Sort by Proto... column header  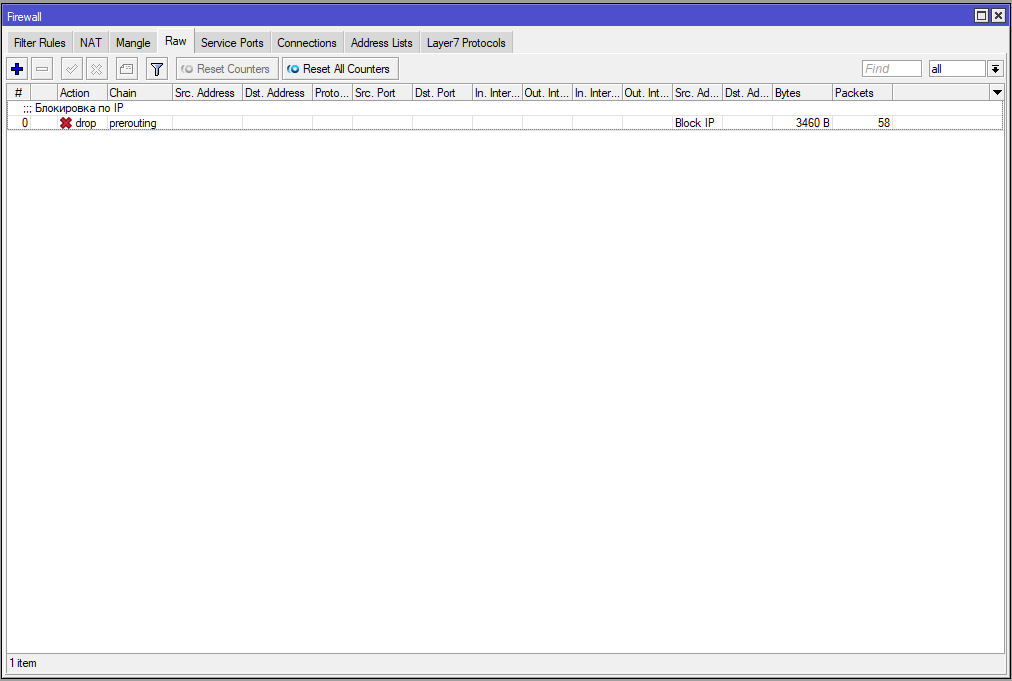click(x=332, y=93)
